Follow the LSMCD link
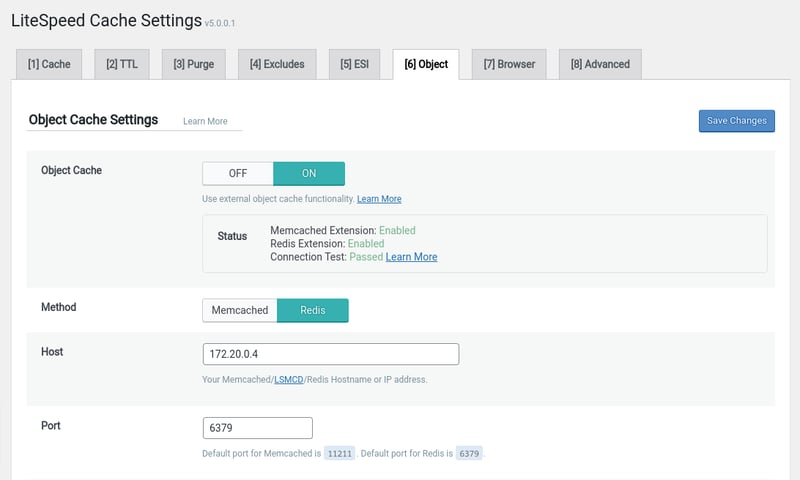The height and width of the screenshot is (480, 800). [x=288, y=380]
